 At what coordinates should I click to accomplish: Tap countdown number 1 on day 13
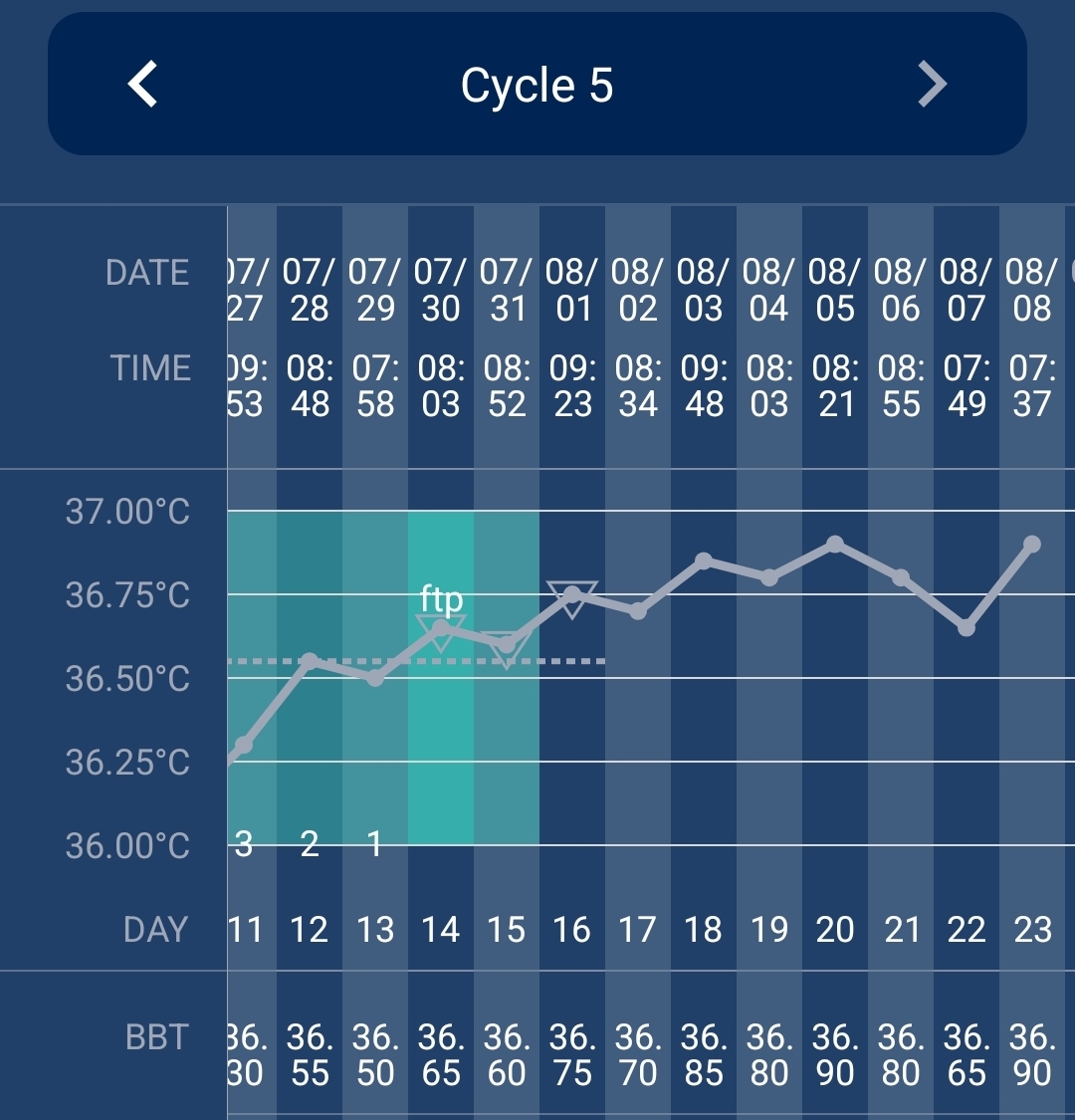pyautogui.click(x=375, y=844)
